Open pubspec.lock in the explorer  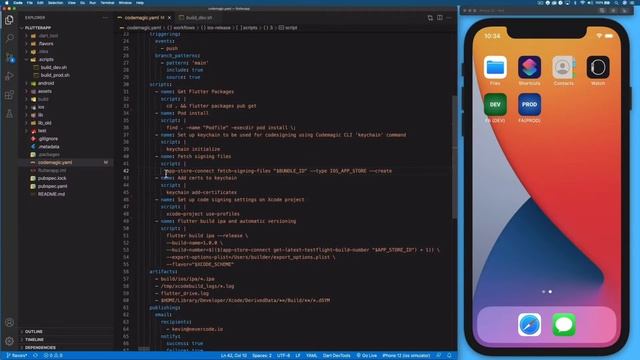click(x=52, y=178)
